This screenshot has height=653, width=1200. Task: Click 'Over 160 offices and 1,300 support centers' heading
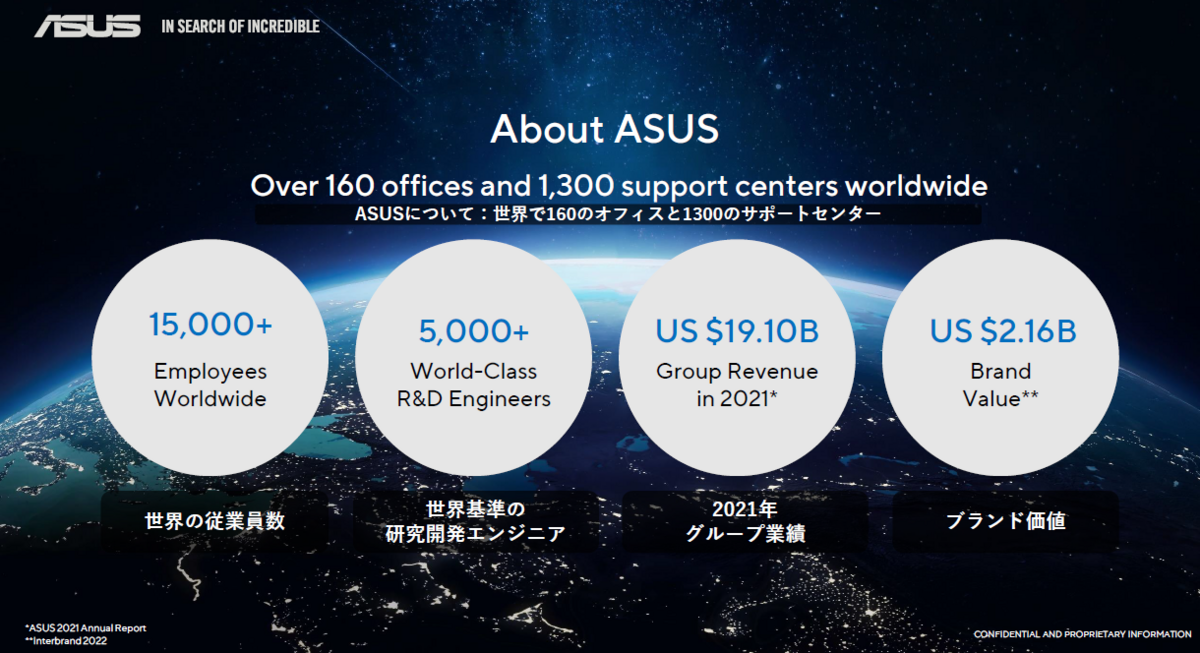click(x=618, y=186)
